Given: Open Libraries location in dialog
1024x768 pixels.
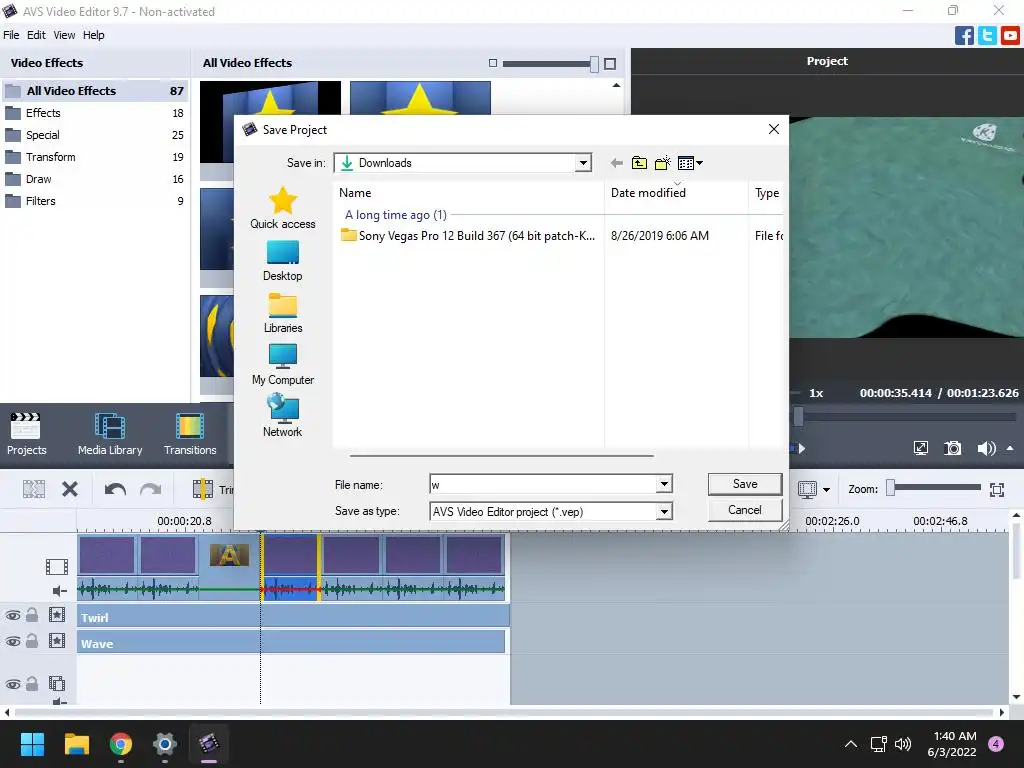Looking at the screenshot, I should click(283, 313).
